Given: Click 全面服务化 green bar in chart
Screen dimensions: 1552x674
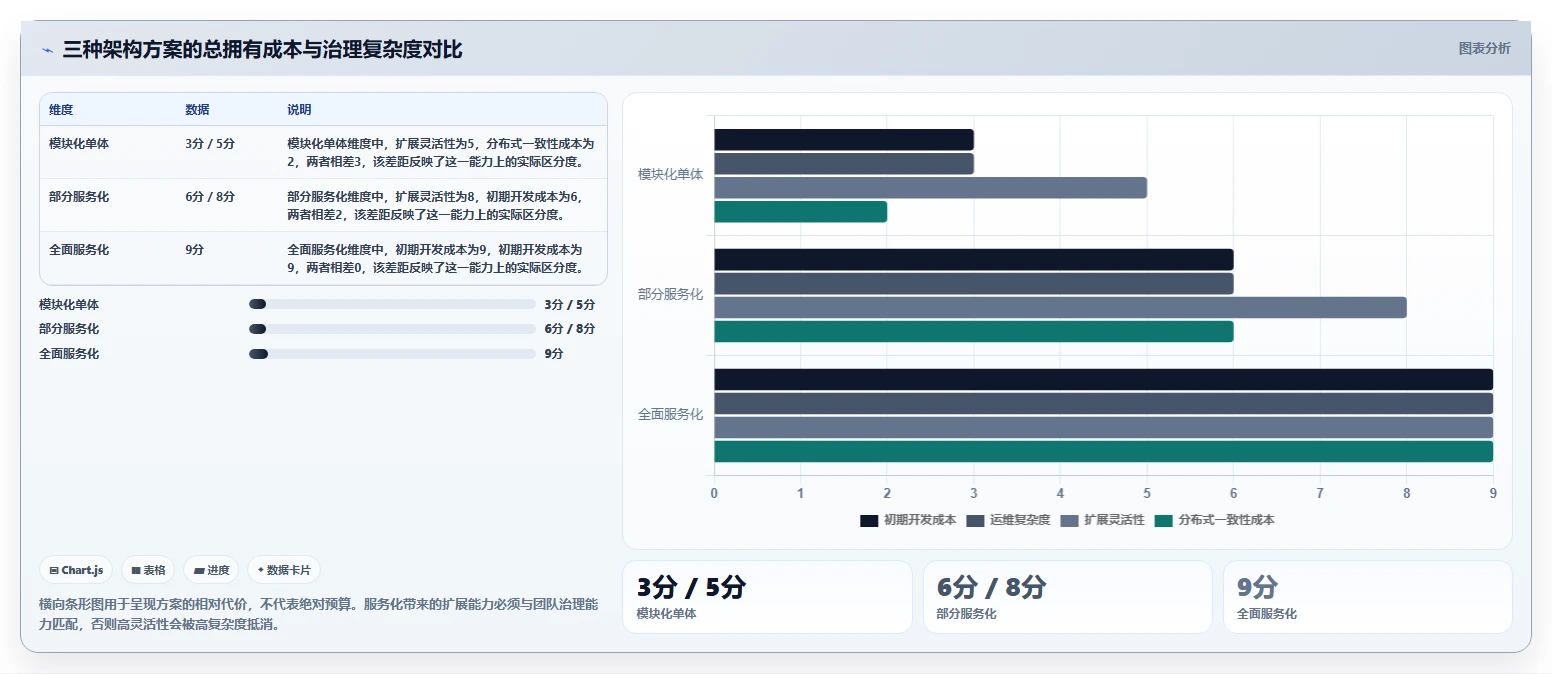Looking at the screenshot, I should 1103,452.
